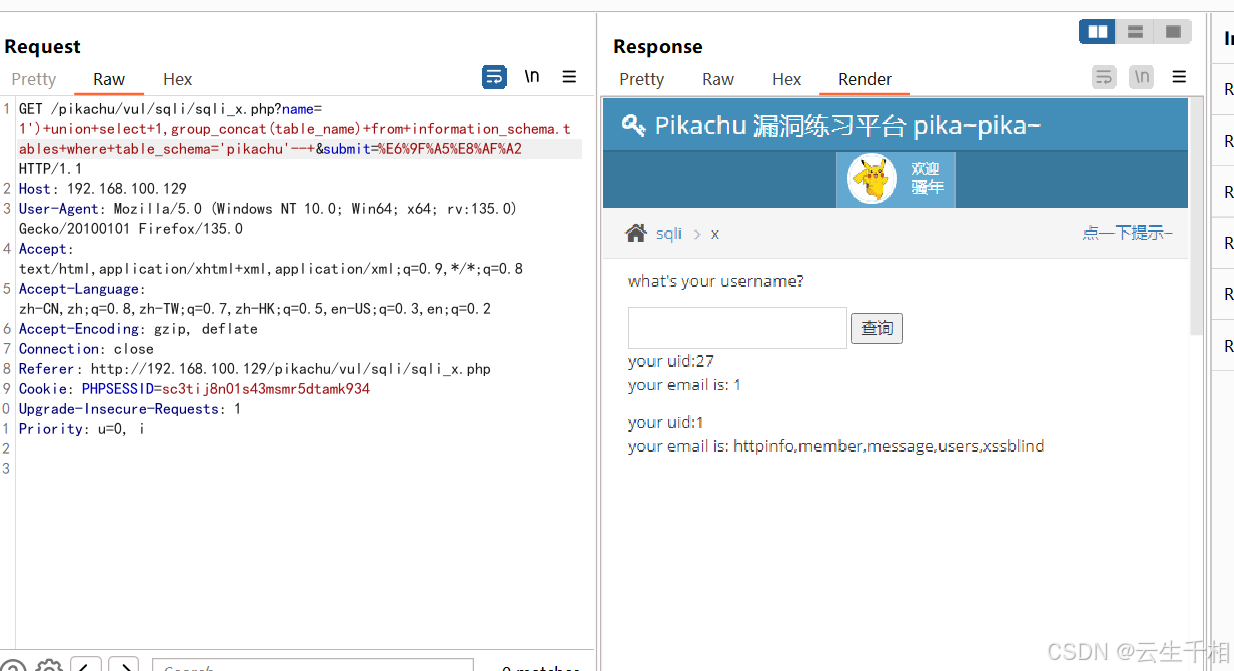Open the Request panel hamburger options menu
The width and height of the screenshot is (1234, 671).
569,77
